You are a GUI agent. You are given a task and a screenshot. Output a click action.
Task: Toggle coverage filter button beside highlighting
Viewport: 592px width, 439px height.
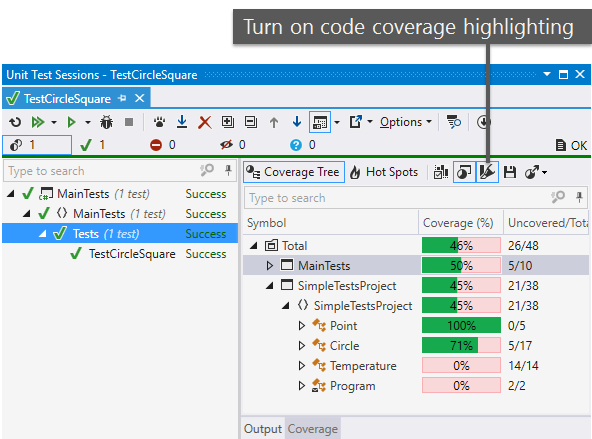coord(464,172)
